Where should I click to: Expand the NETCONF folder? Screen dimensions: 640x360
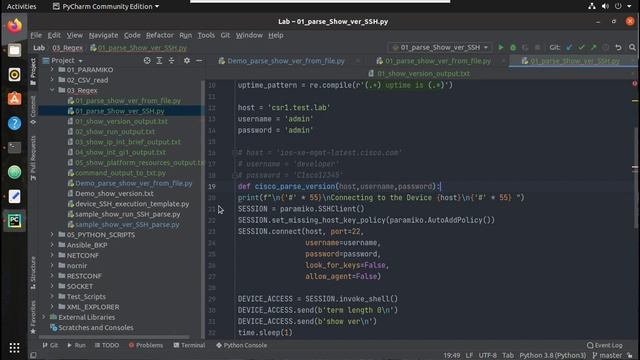pyautogui.click(x=52, y=255)
